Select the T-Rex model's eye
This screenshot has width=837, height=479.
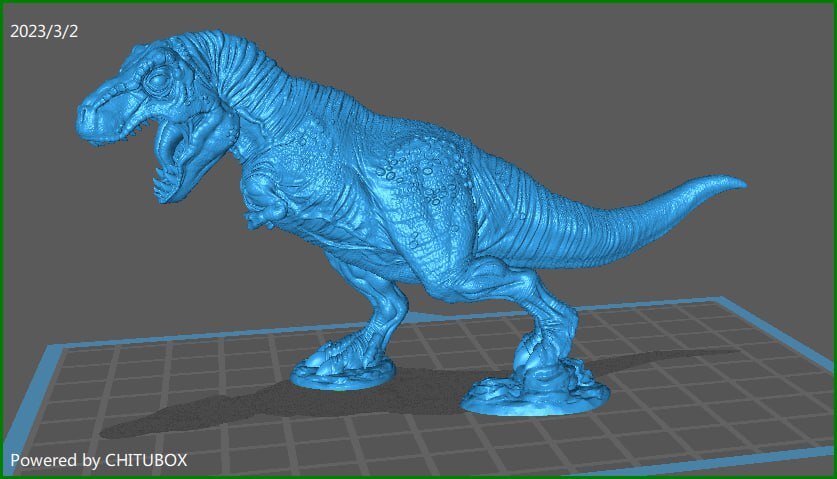[x=157, y=81]
